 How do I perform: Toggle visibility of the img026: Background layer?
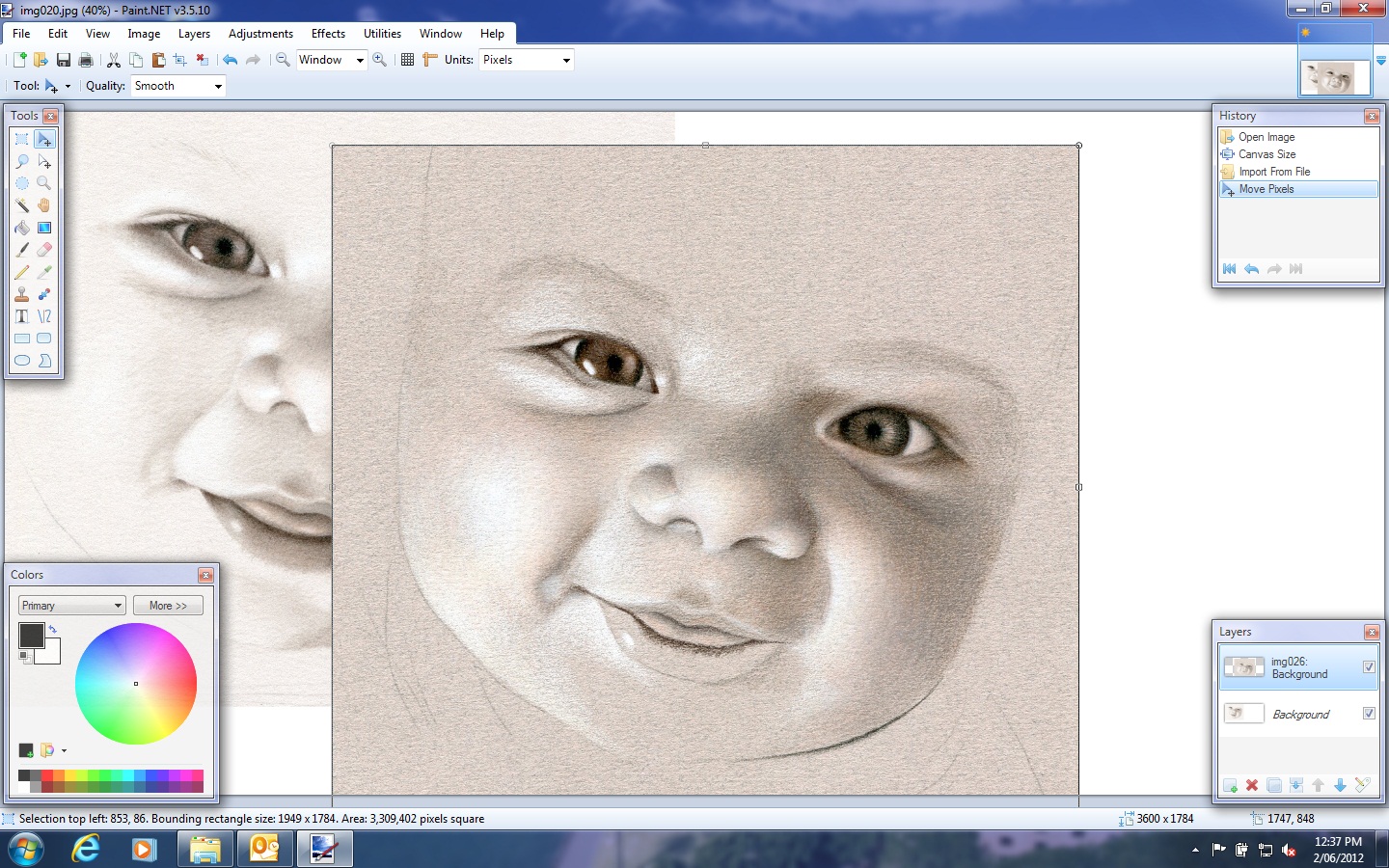point(1369,667)
